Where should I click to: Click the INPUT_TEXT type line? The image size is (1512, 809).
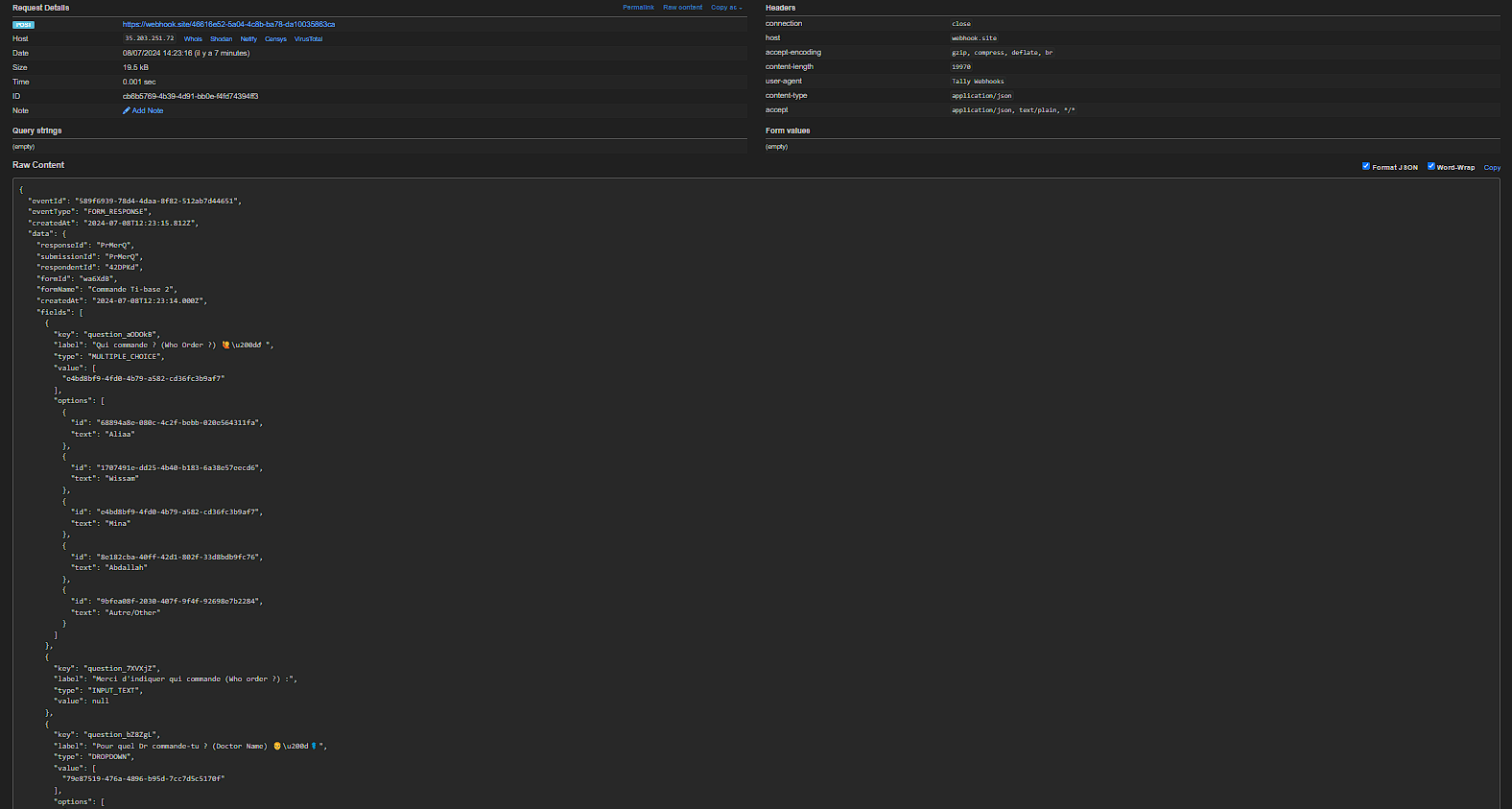point(98,691)
